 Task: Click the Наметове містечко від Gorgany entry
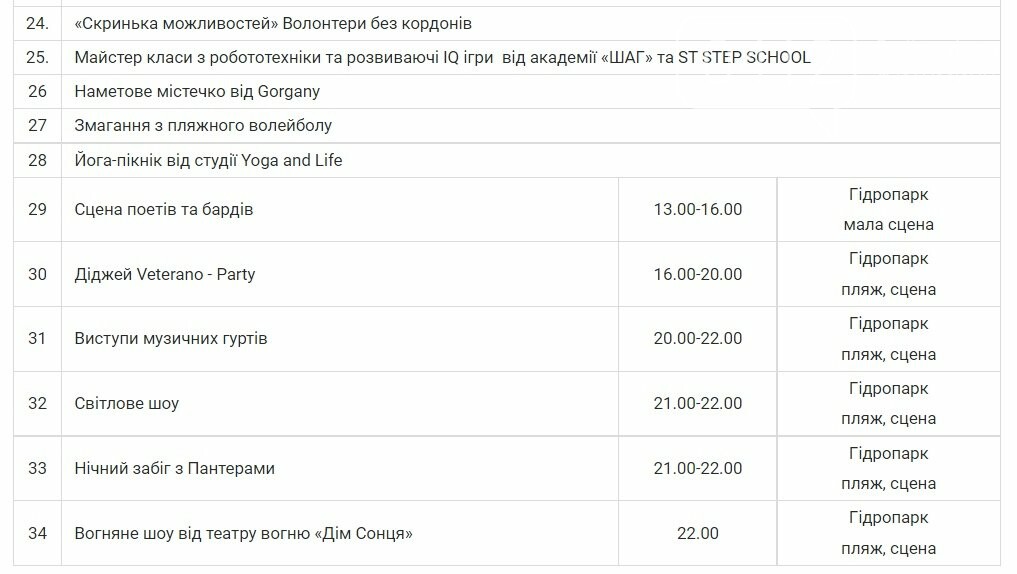pyautogui.click(x=197, y=91)
